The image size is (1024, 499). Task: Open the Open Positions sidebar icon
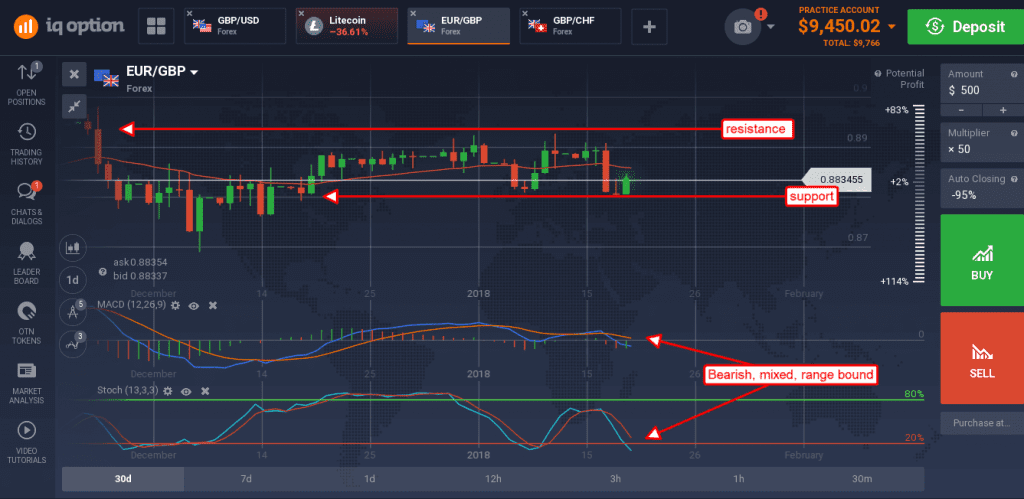(27, 84)
